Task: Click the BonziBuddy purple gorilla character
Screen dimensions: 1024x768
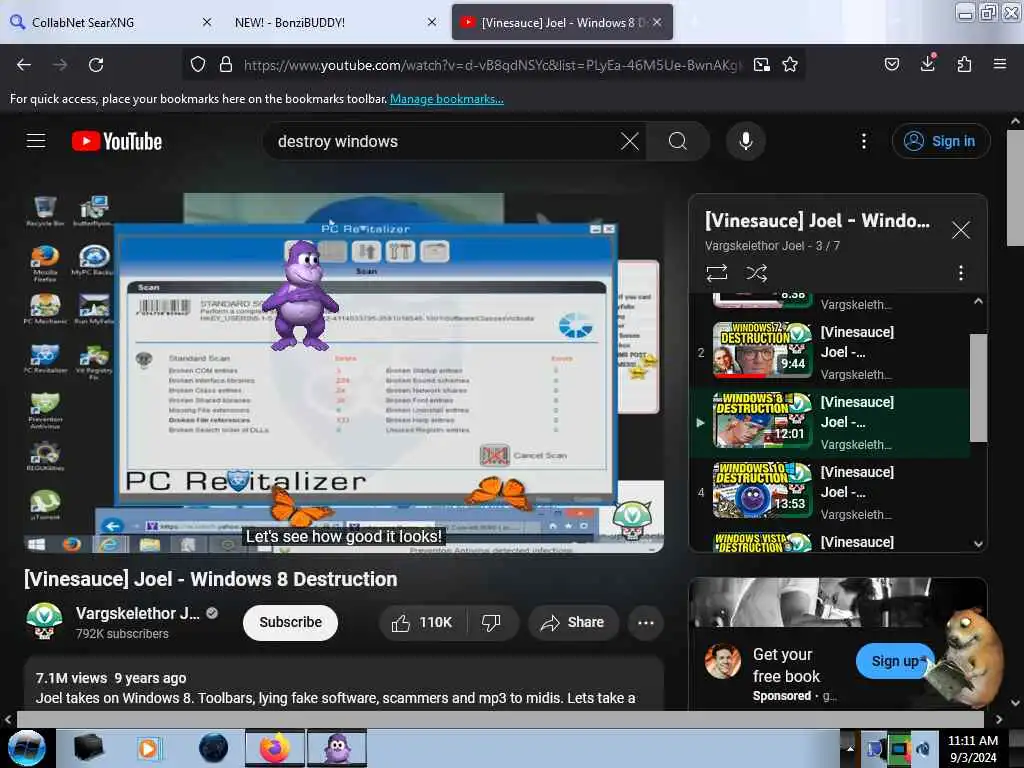Action: [x=301, y=295]
